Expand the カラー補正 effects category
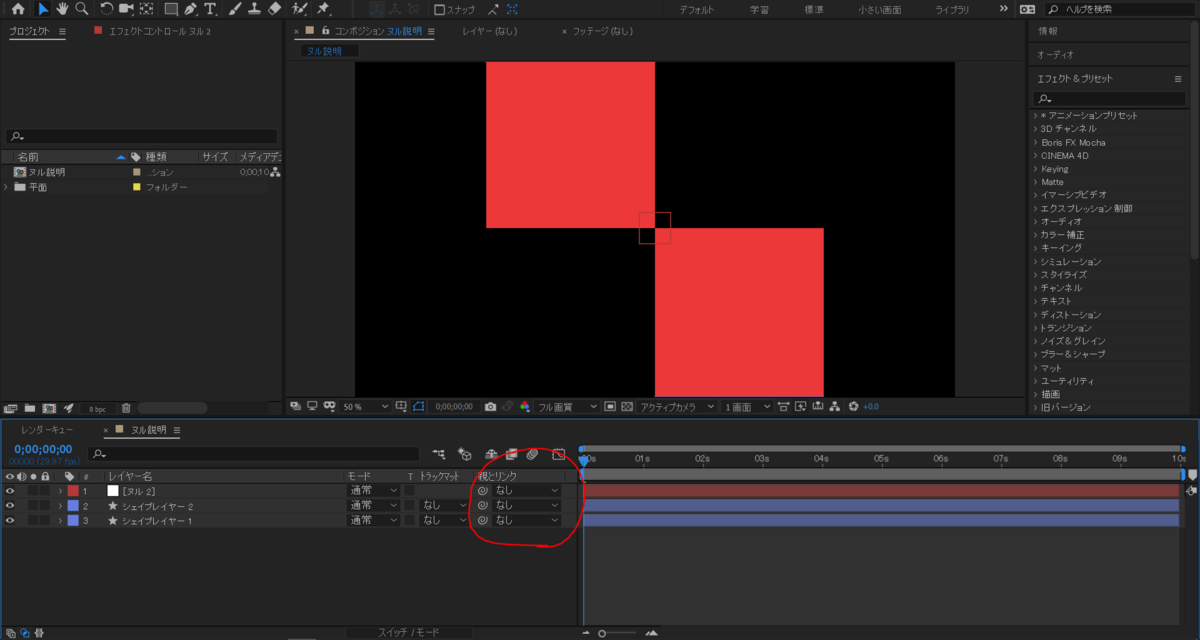 (x=1037, y=235)
